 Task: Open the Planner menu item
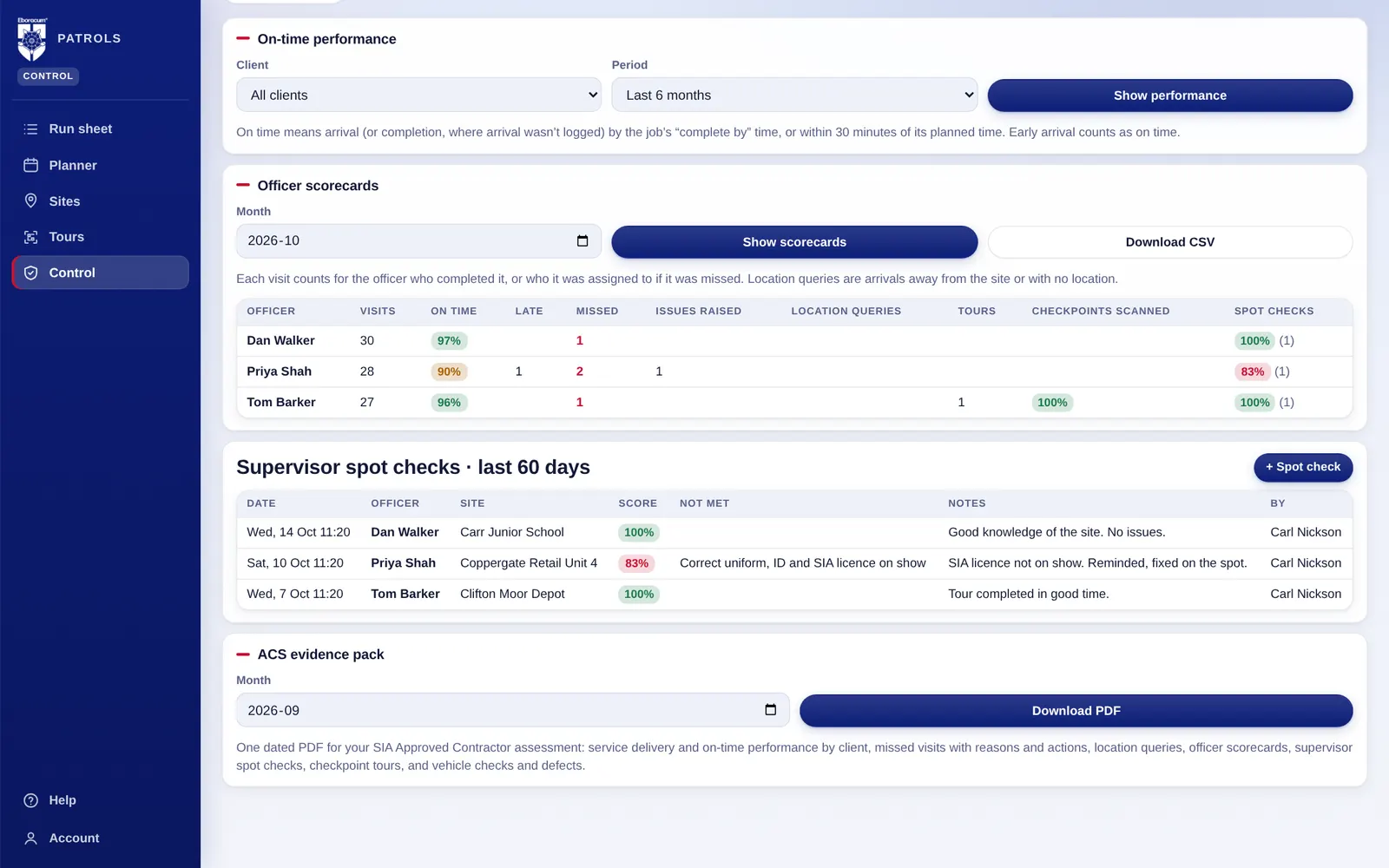pos(100,165)
